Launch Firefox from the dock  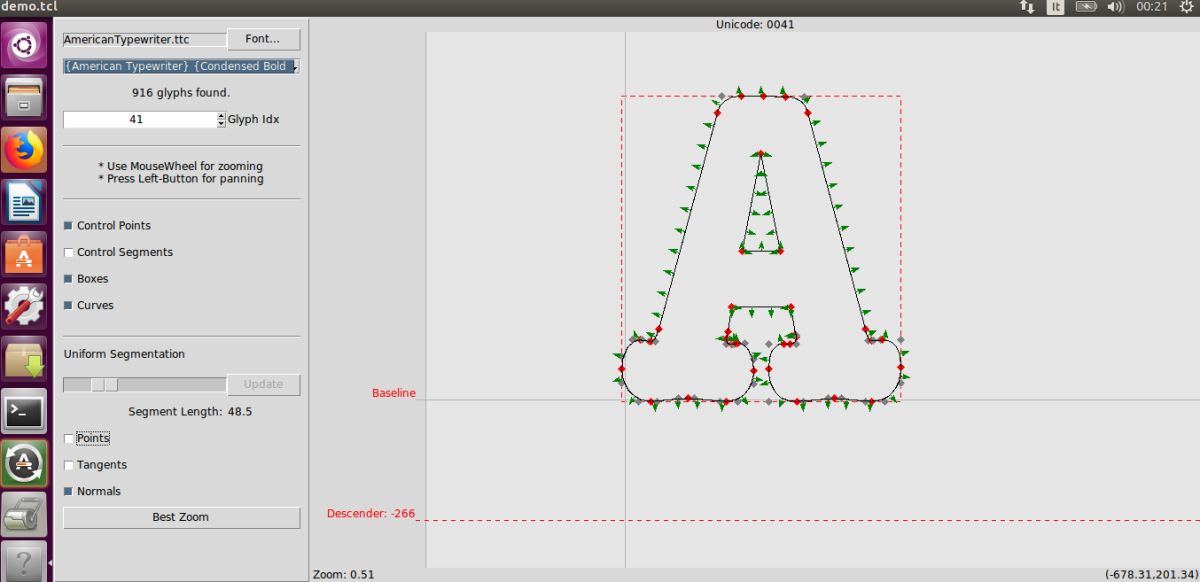click(x=24, y=149)
